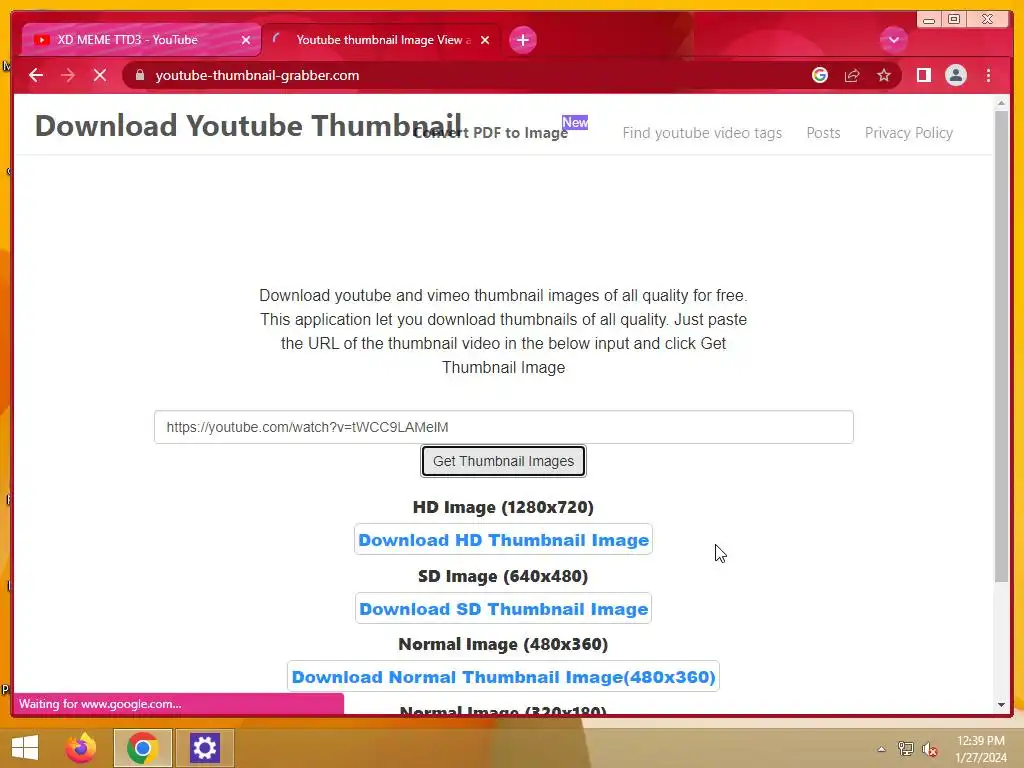Select the Youtube thumbnail Image View tab
Screen dimensions: 1024x768
(x=381, y=40)
